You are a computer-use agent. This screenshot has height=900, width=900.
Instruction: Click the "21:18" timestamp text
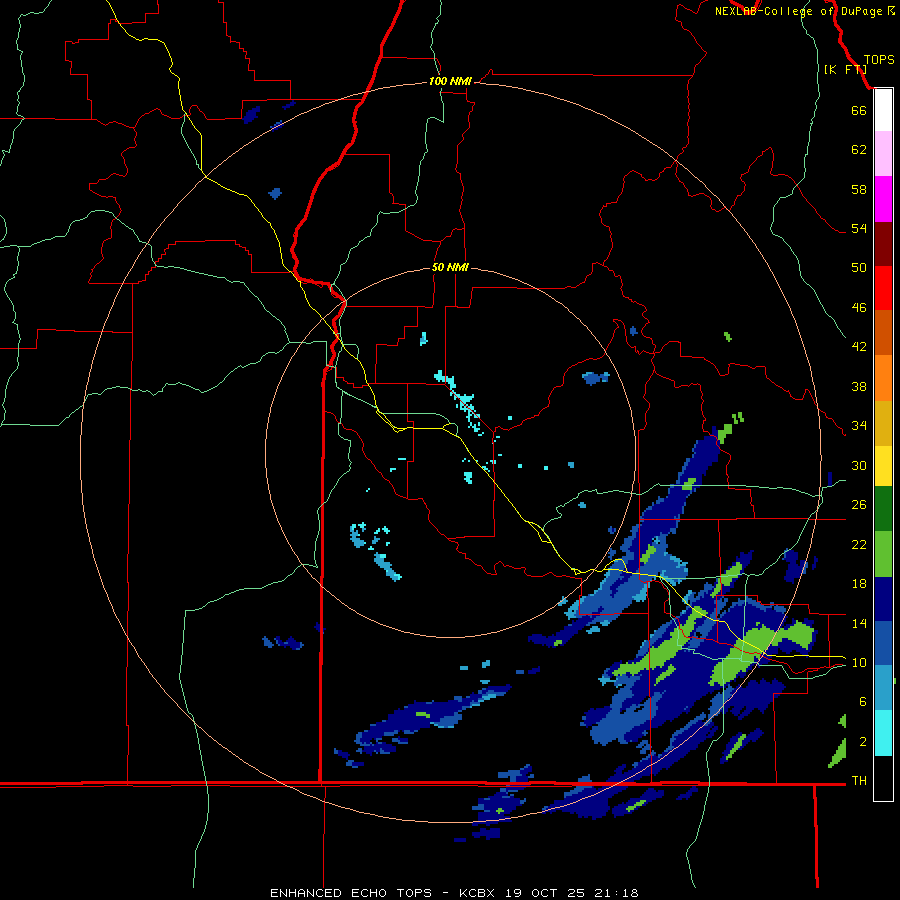click(x=615, y=893)
